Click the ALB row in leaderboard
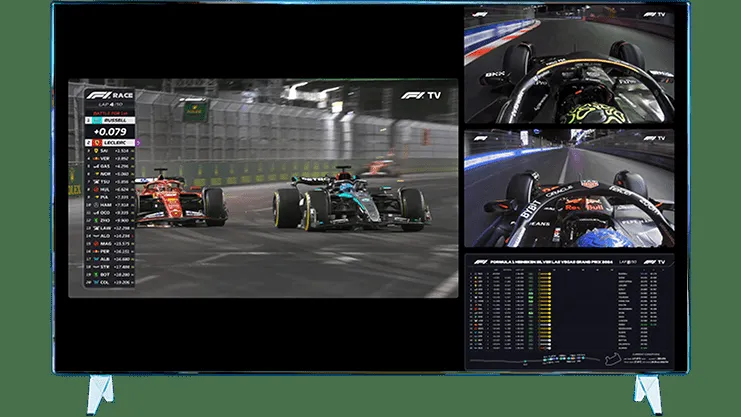Screen dimensions: 741x417 pos(110,259)
